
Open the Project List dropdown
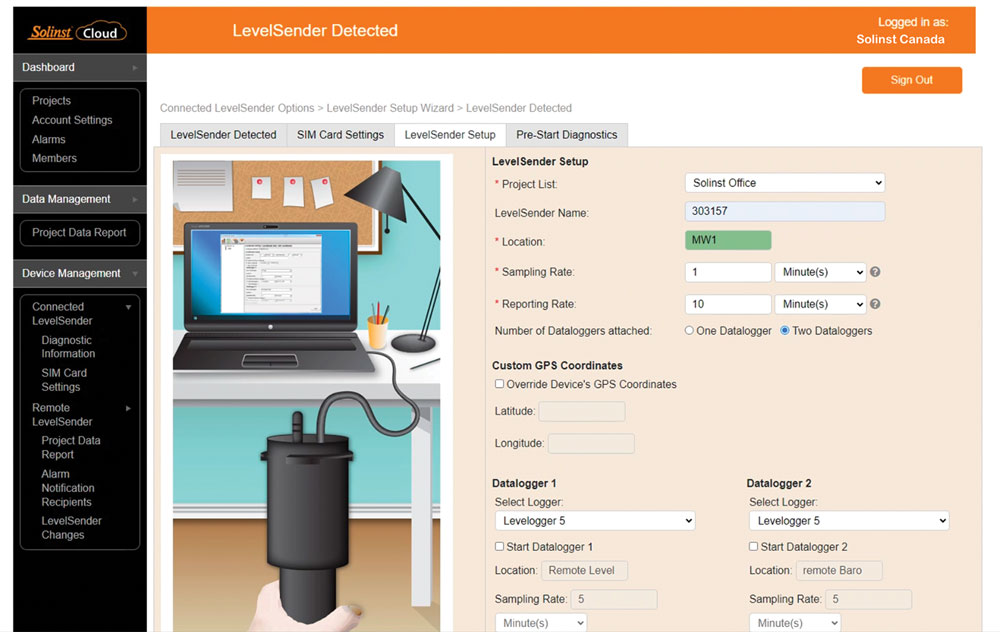coord(785,183)
